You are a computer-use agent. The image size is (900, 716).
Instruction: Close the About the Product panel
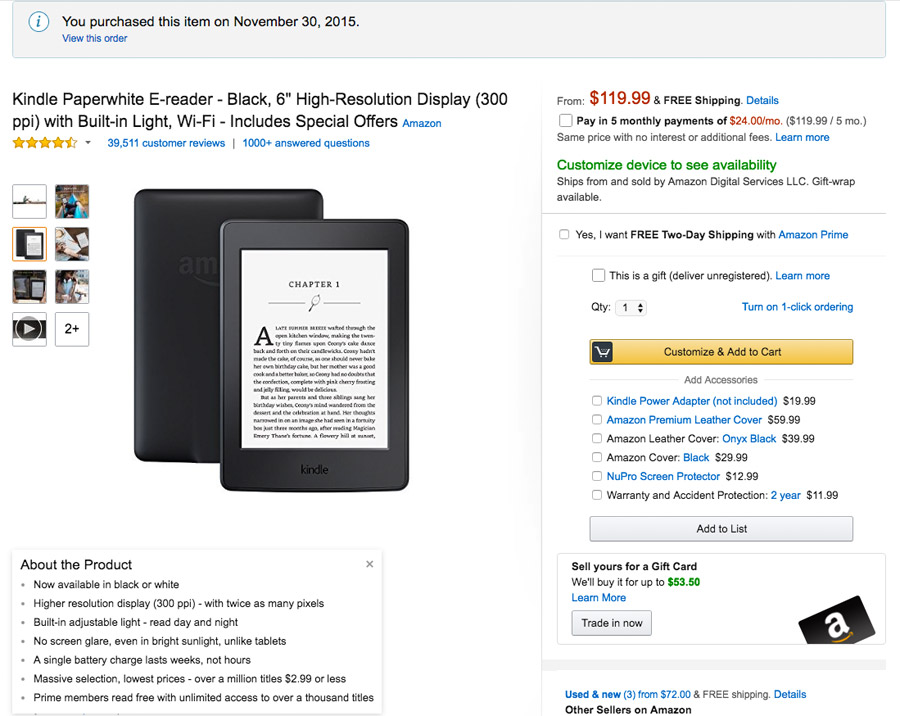coord(370,564)
